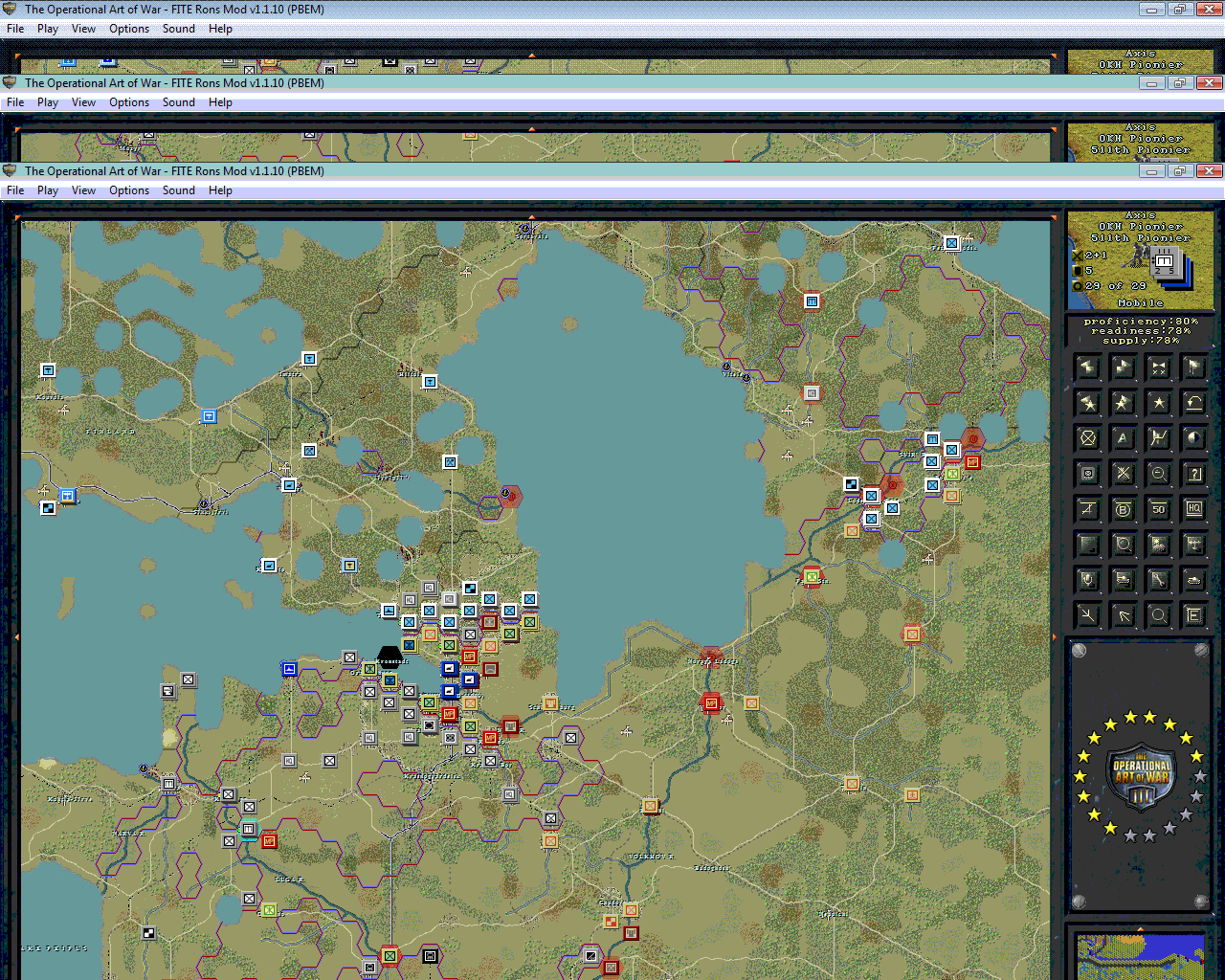Open File menu in the front window
1225x980 pixels.
[15, 190]
